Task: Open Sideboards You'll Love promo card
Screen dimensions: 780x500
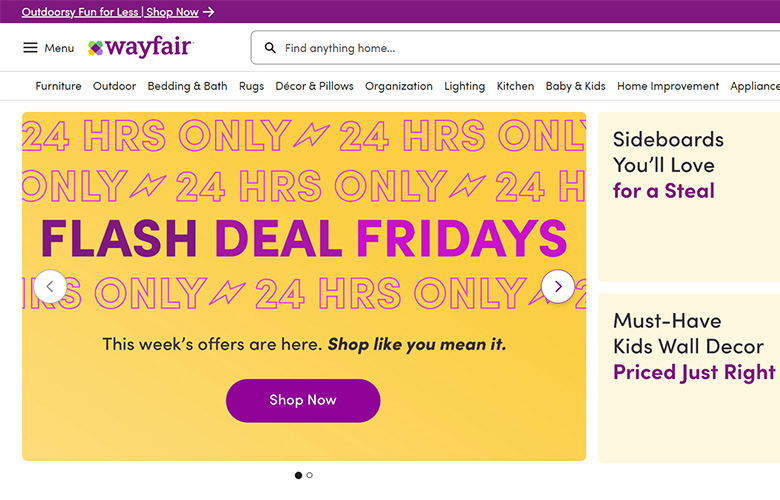Action: pyautogui.click(x=688, y=195)
